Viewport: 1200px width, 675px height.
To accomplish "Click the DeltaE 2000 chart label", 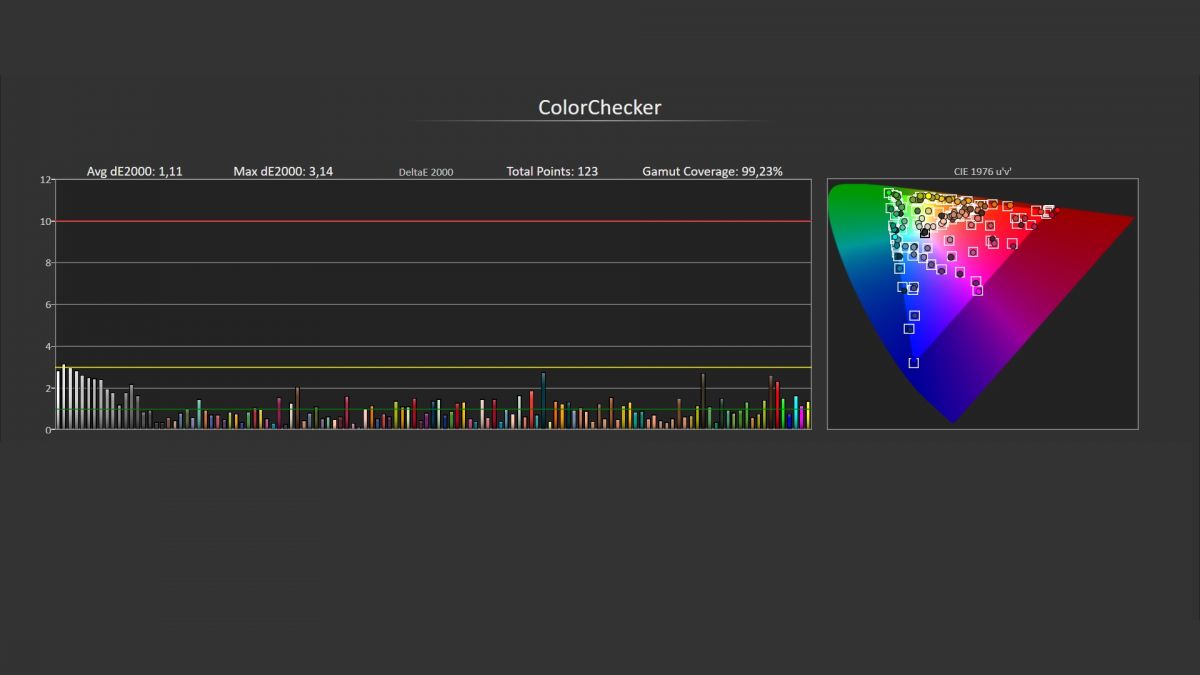I will coord(426,172).
